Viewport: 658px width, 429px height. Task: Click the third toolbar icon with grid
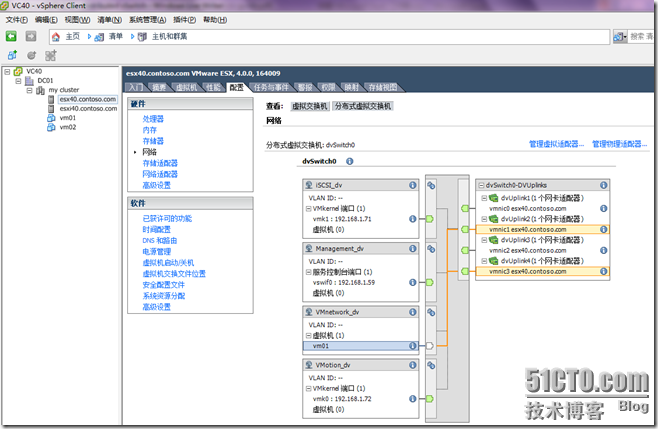coord(51,55)
